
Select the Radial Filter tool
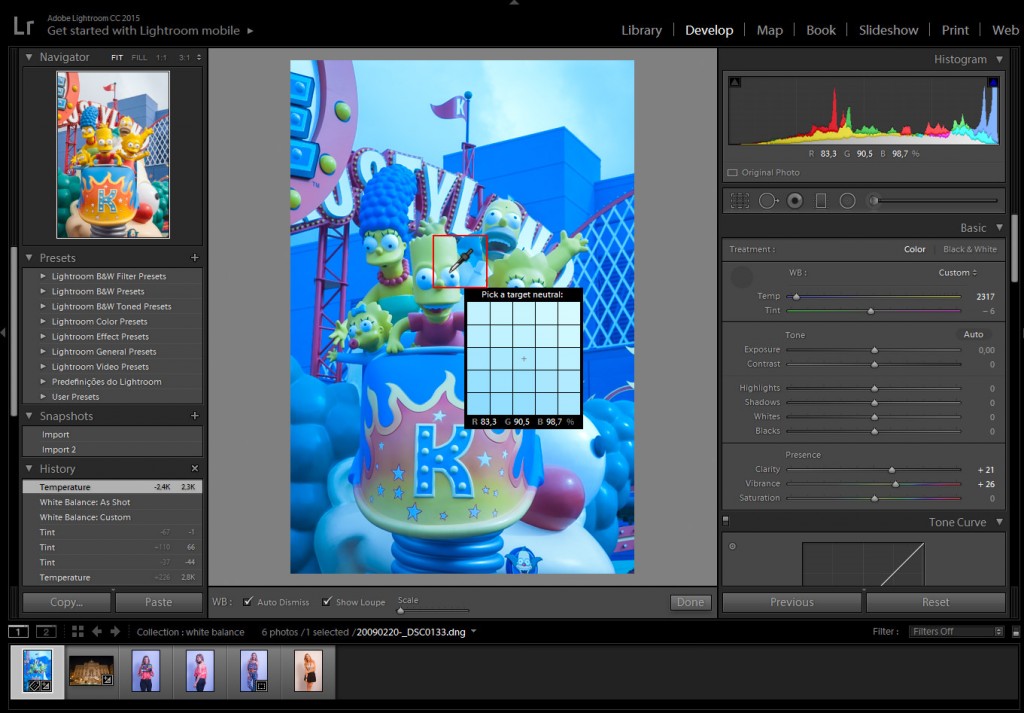(847, 200)
